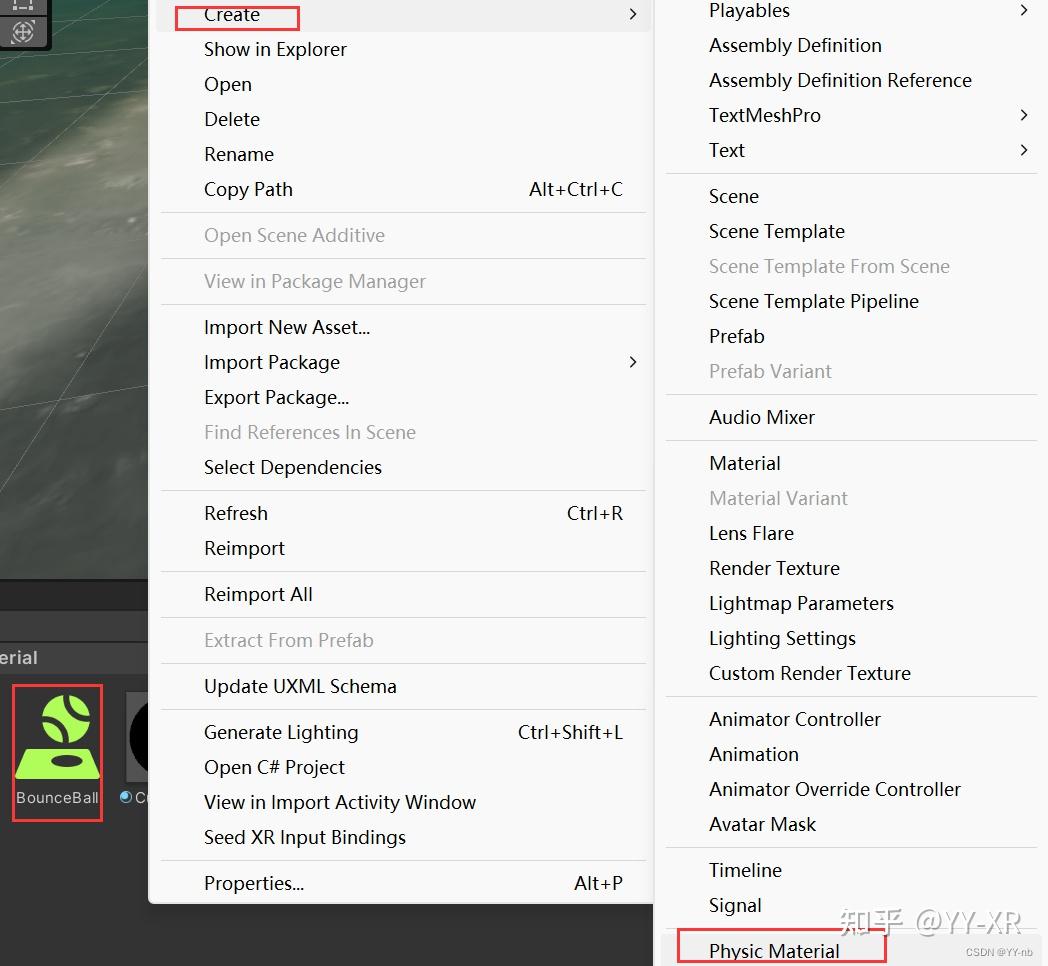This screenshot has width=1048, height=966.
Task: Select Reimport All
Action: pyautogui.click(x=258, y=594)
